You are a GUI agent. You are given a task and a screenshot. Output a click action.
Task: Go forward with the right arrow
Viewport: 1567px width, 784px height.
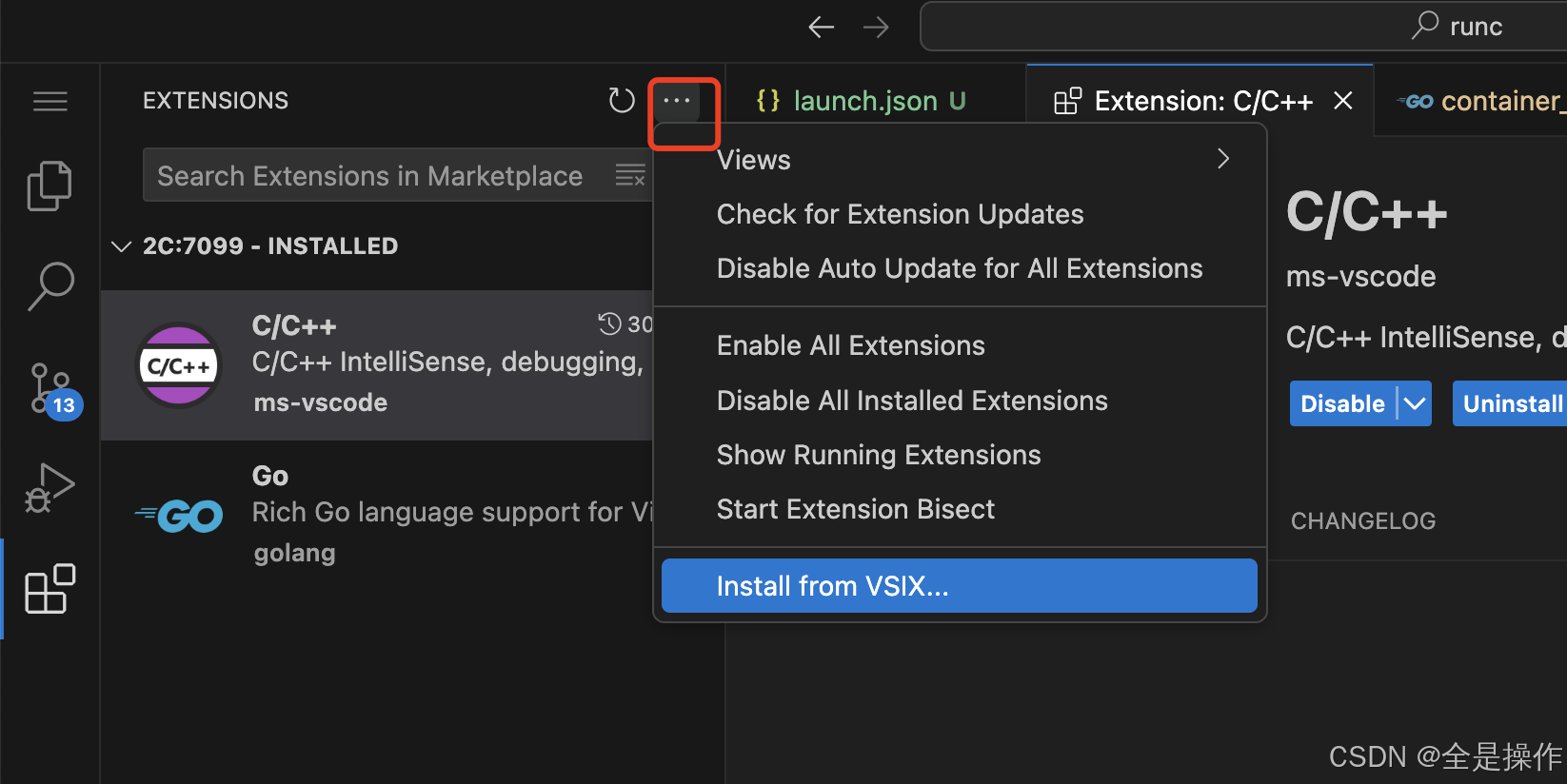point(876,27)
